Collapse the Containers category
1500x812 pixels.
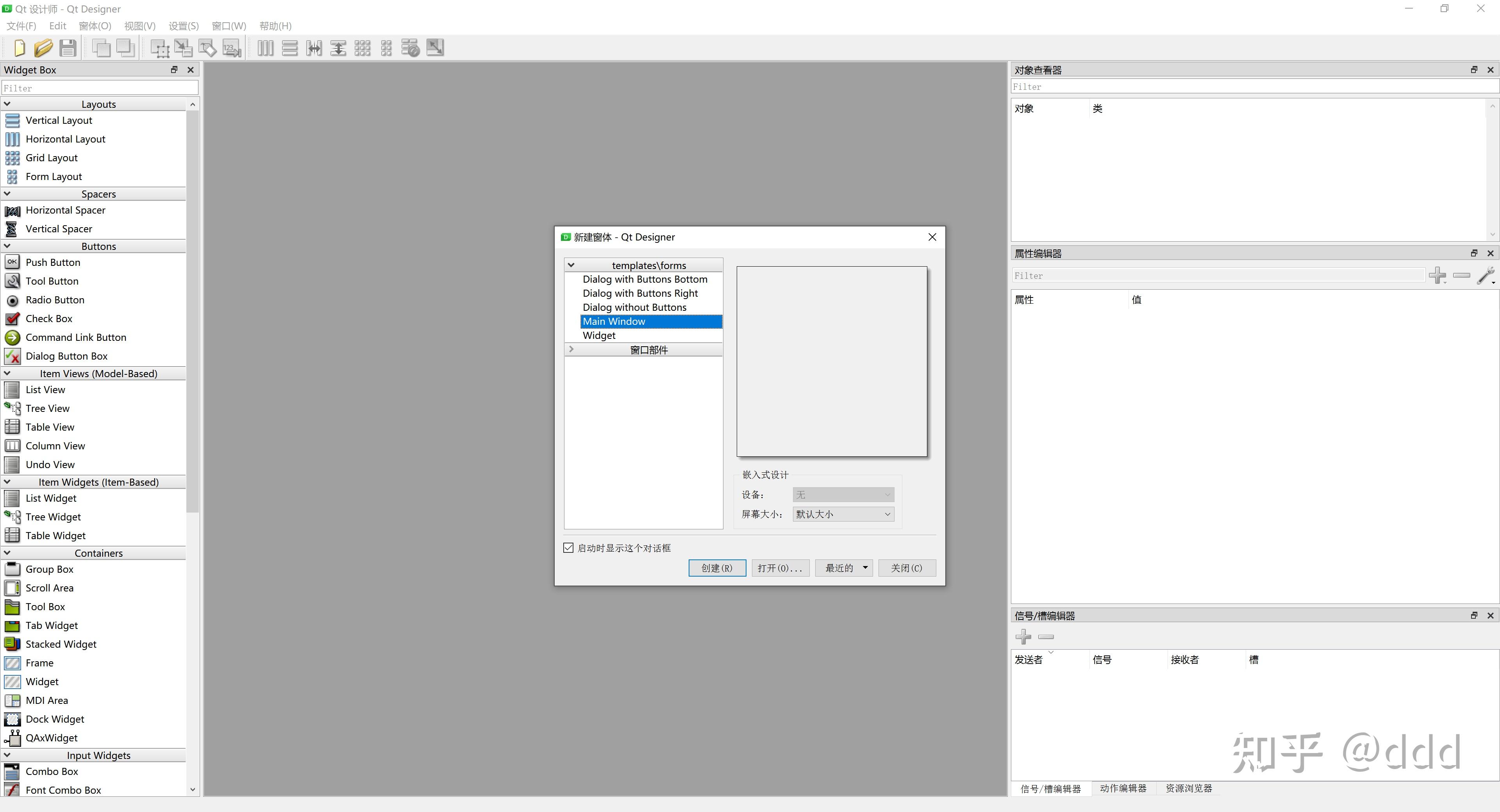click(x=7, y=552)
